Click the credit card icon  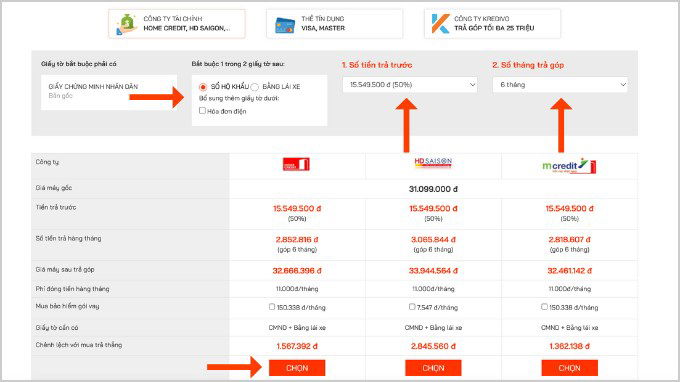[285, 25]
